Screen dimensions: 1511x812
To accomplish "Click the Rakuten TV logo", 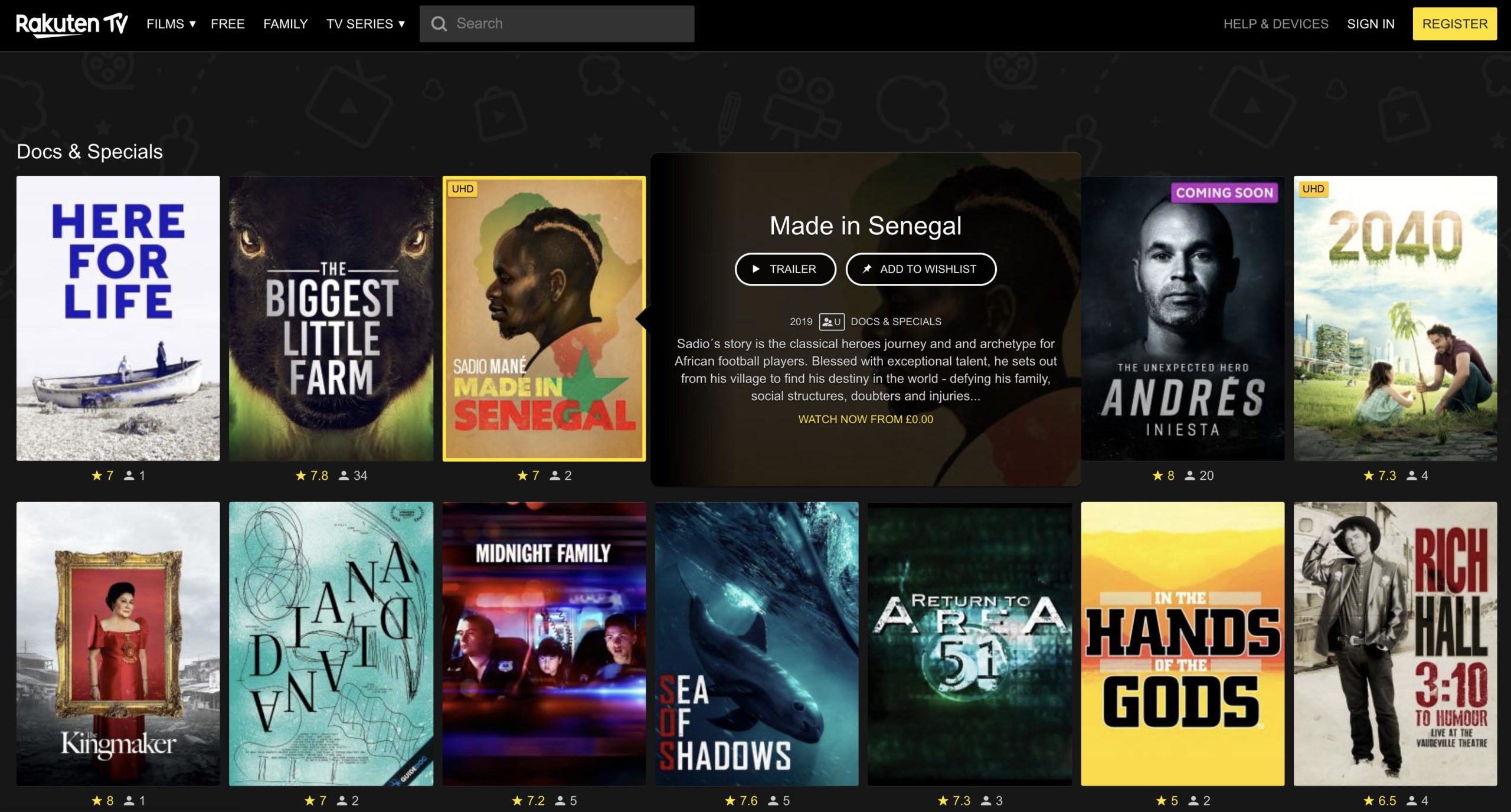I will 71,24.
